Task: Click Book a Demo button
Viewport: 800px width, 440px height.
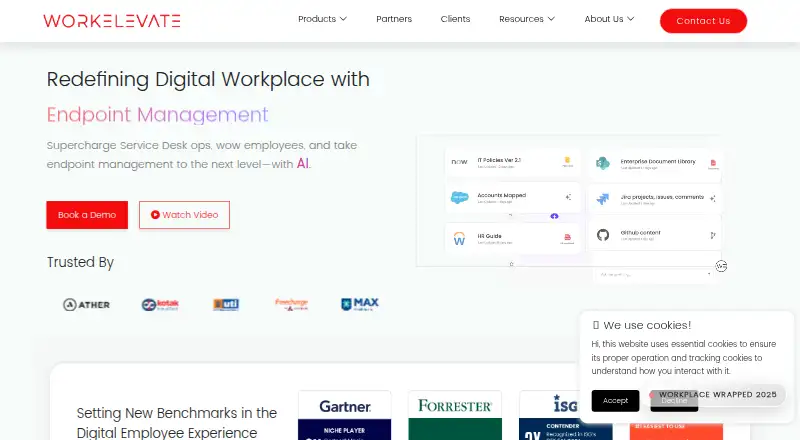Action: (x=87, y=215)
